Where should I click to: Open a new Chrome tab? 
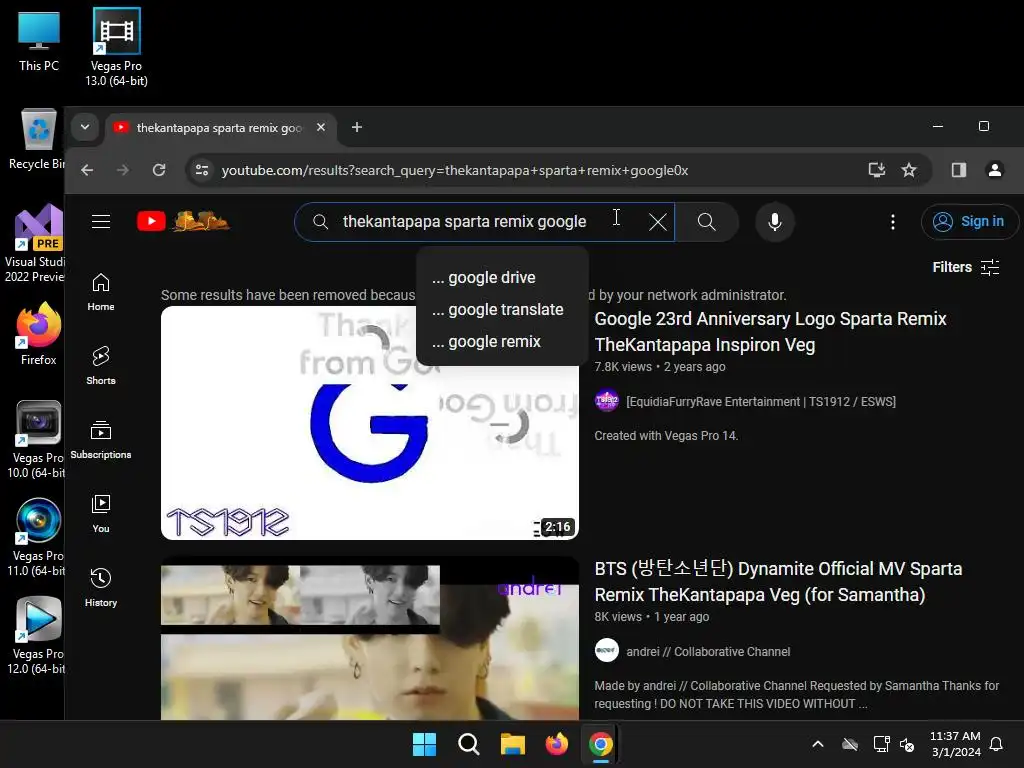[x=357, y=127]
